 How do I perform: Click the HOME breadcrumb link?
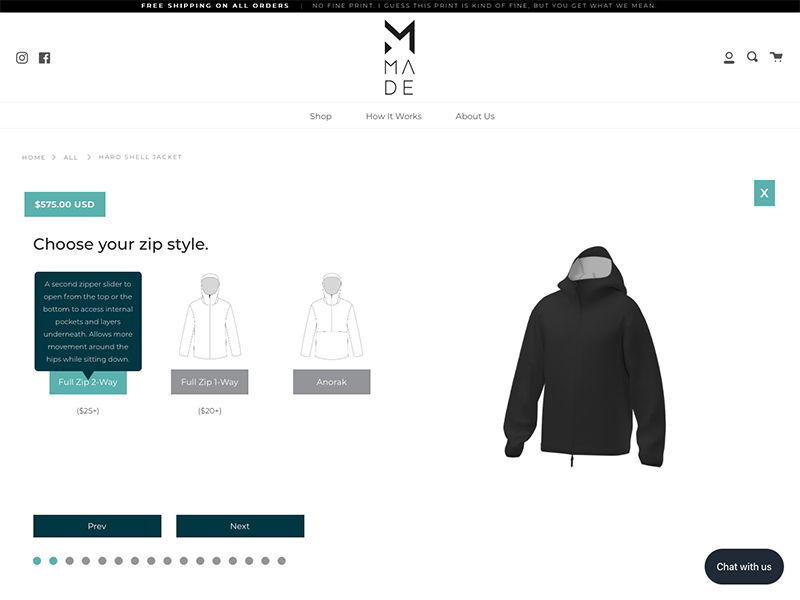[34, 158]
